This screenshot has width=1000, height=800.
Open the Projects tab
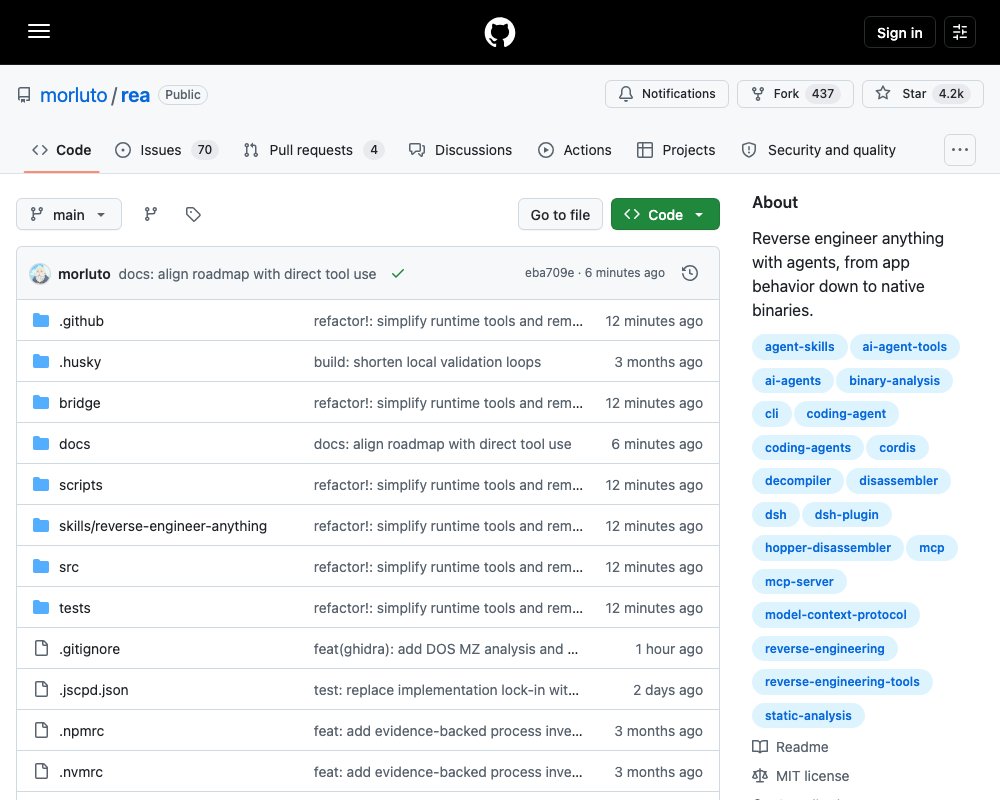[676, 150]
